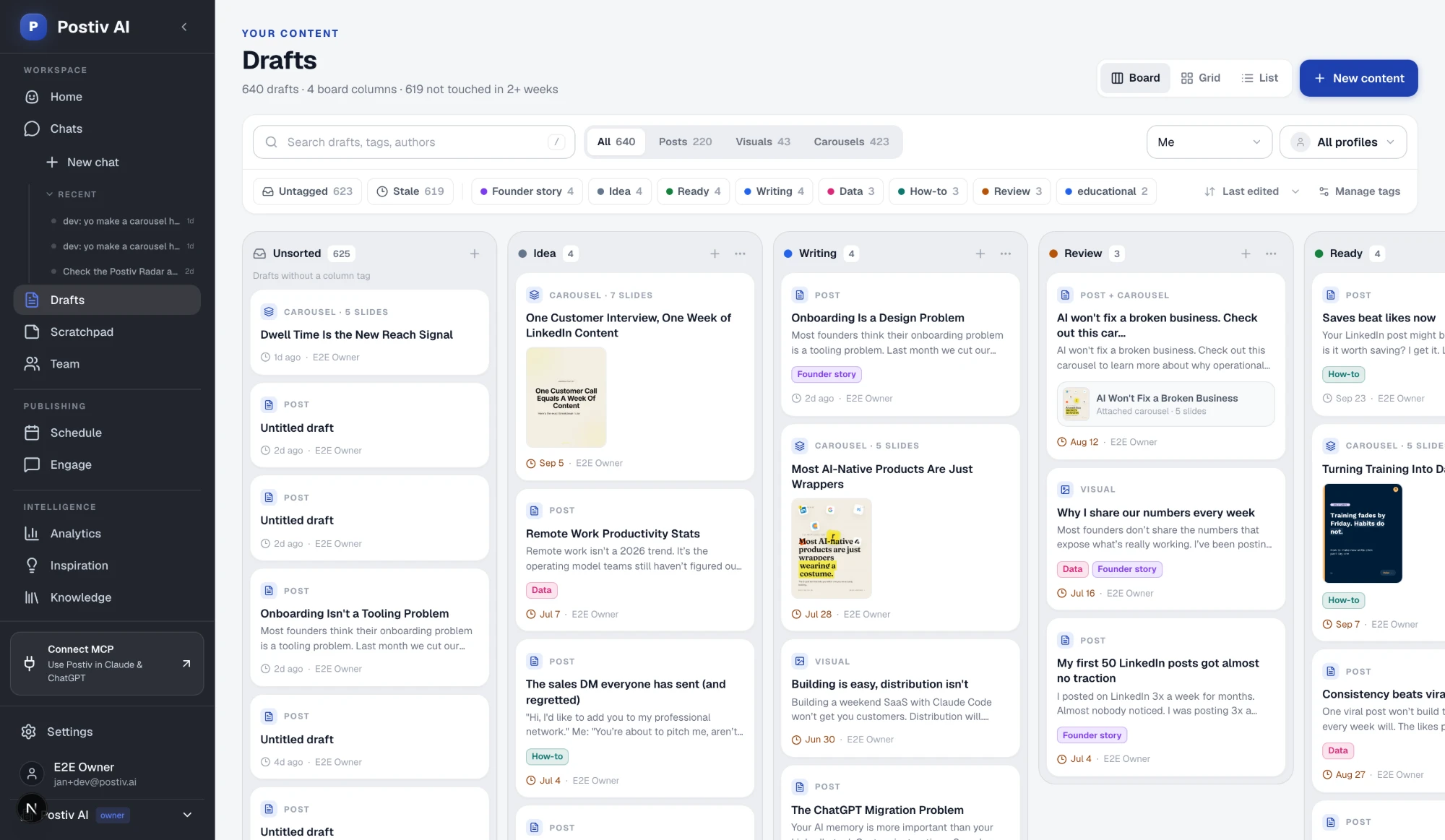The image size is (1445, 840).
Task: Toggle the Ready tag filter
Action: pyautogui.click(x=693, y=191)
